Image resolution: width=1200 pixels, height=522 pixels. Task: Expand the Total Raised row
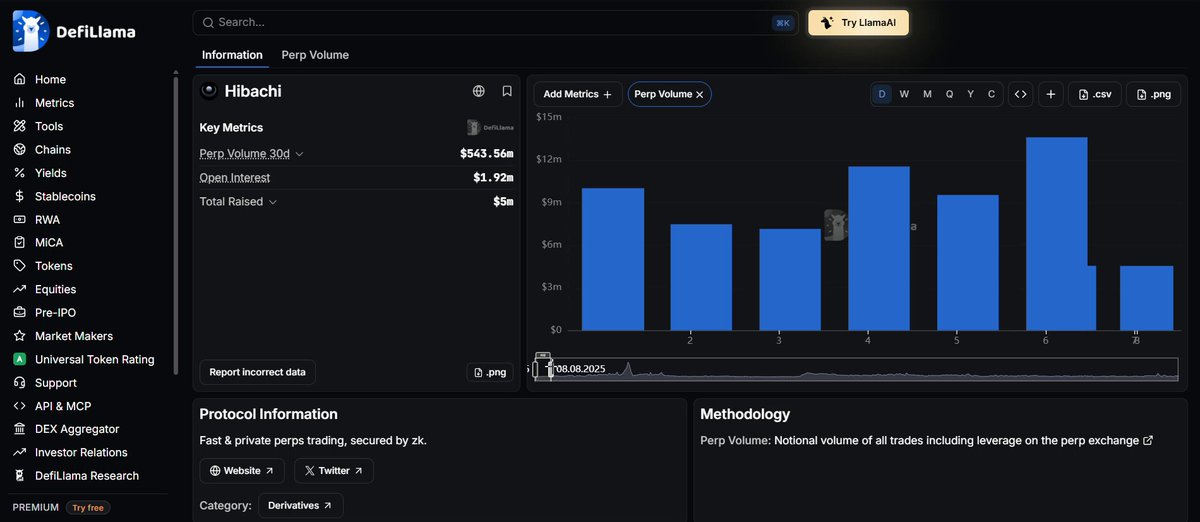[x=238, y=201]
